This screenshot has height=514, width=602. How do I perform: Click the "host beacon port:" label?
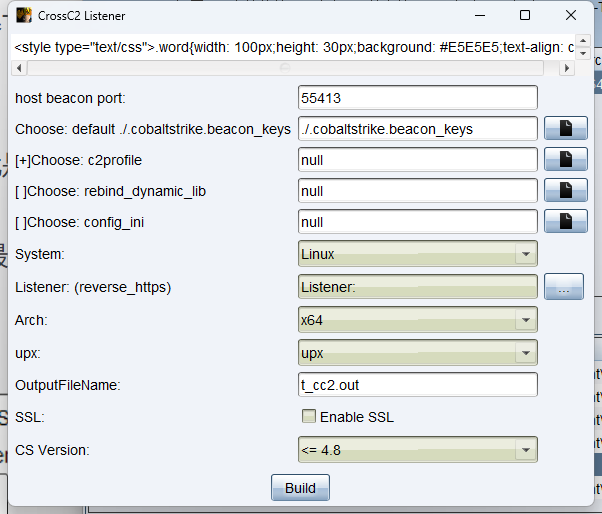coord(70,98)
